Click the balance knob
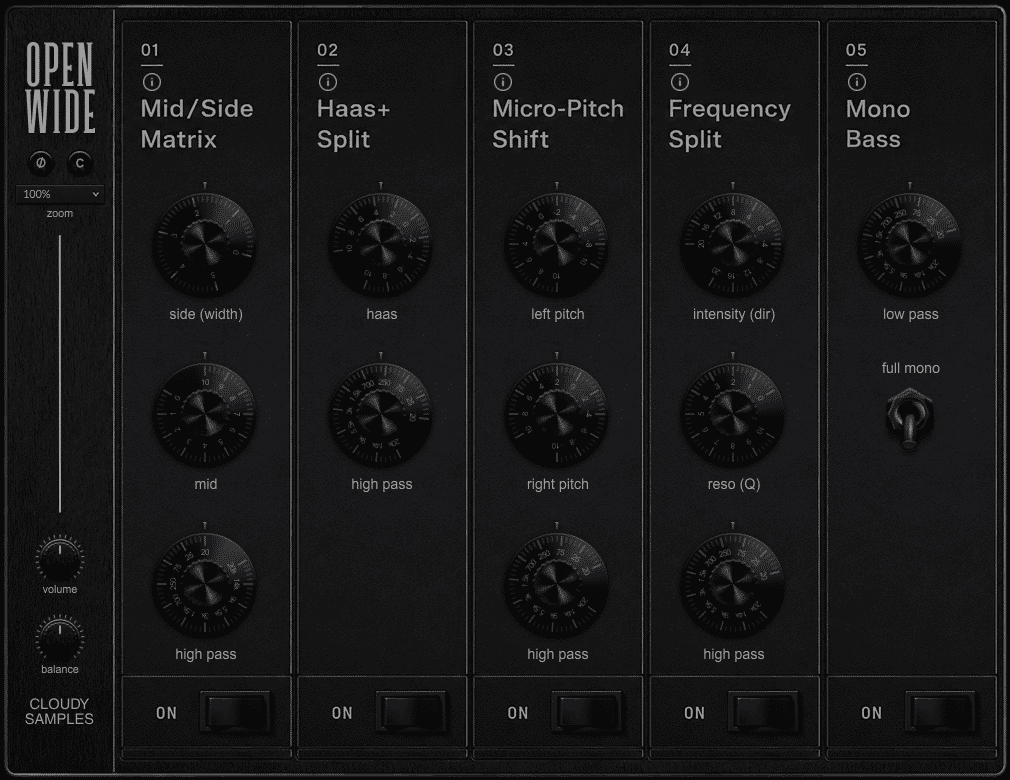The height and width of the screenshot is (780, 1010). coord(60,638)
